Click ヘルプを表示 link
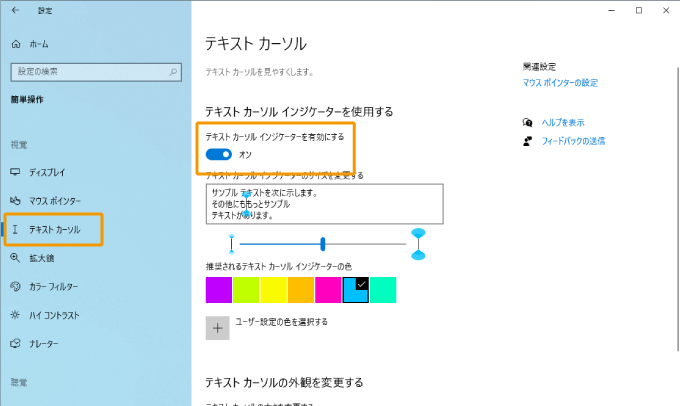The image size is (680, 406). click(563, 123)
